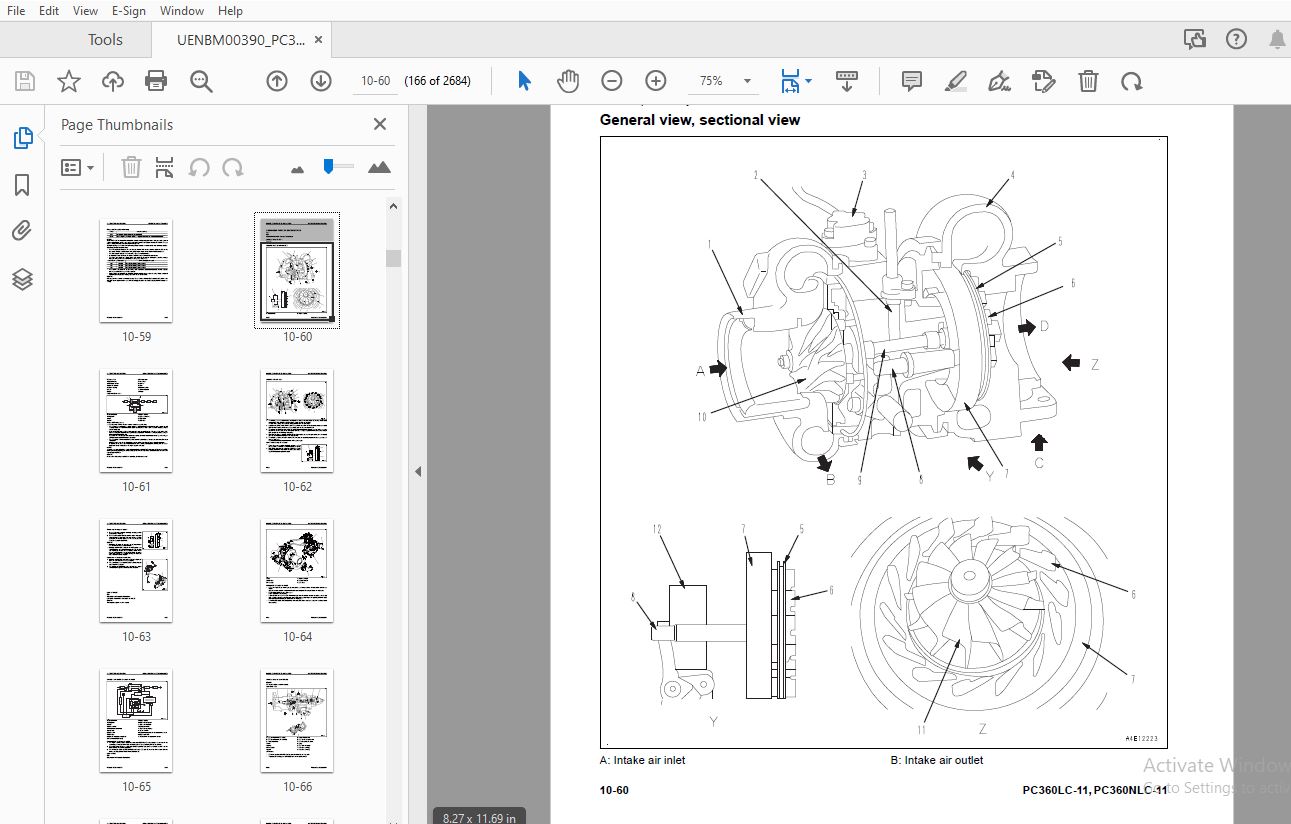Select page thumbnail 10-63
The width and height of the screenshot is (1291, 824).
[x=136, y=571]
